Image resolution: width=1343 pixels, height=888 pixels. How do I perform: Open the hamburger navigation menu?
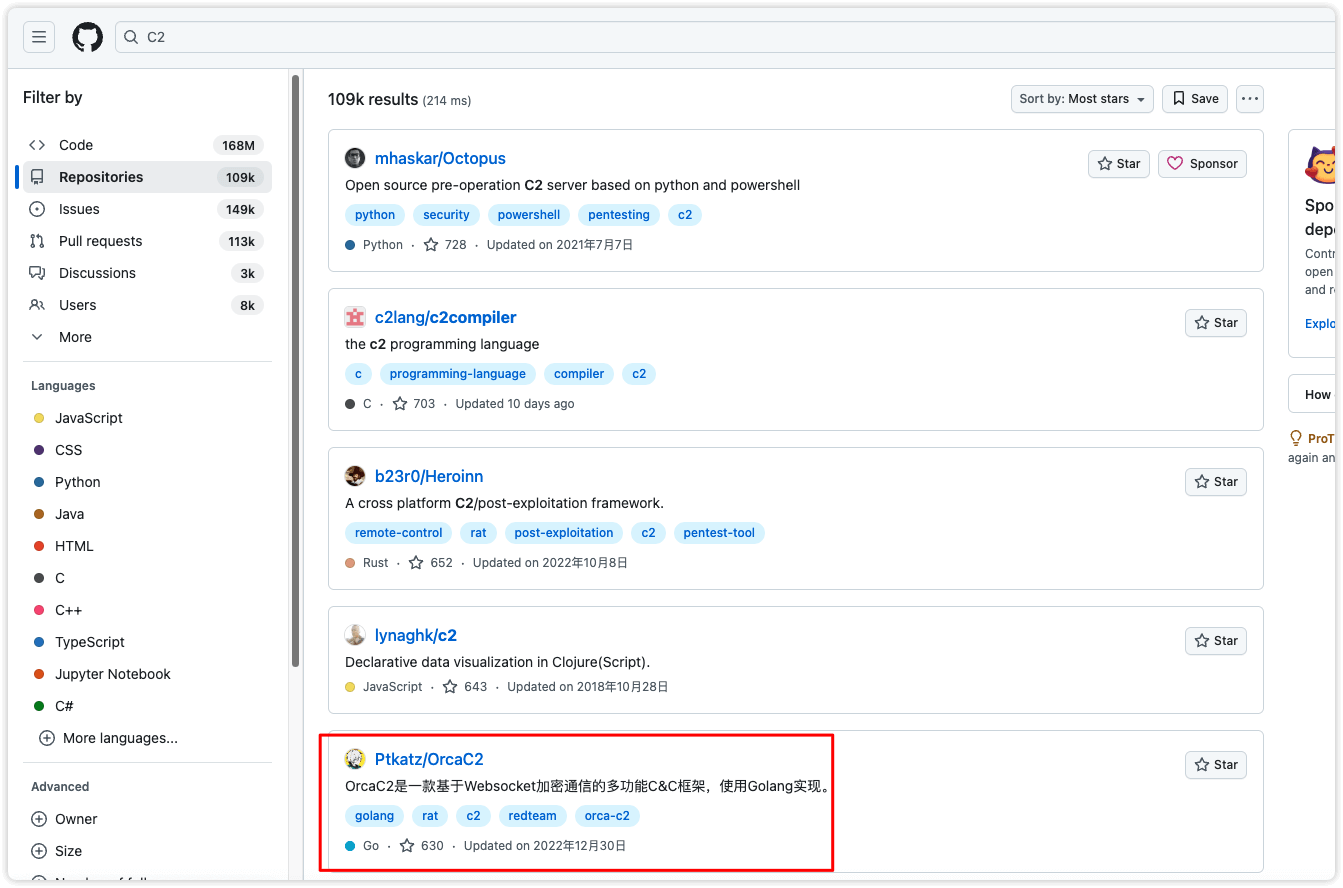39,37
